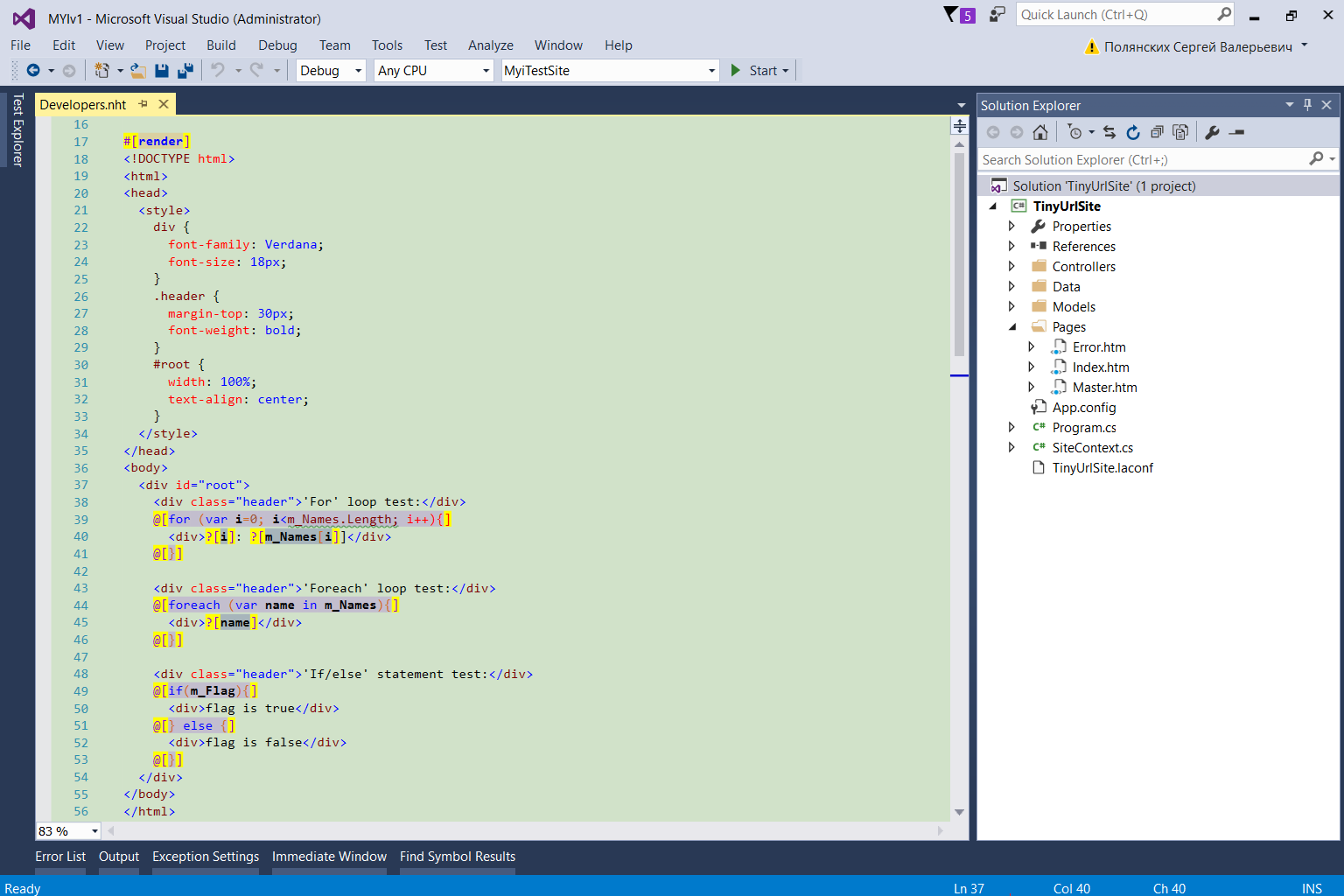The height and width of the screenshot is (896, 1344).
Task: Open Properties with the wrench icon
Action: point(1212,132)
